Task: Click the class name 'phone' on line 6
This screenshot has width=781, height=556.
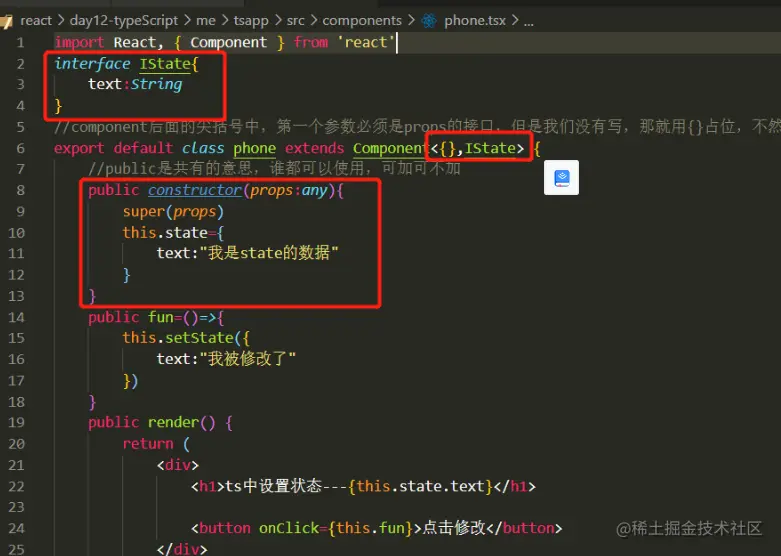Action: (x=255, y=148)
